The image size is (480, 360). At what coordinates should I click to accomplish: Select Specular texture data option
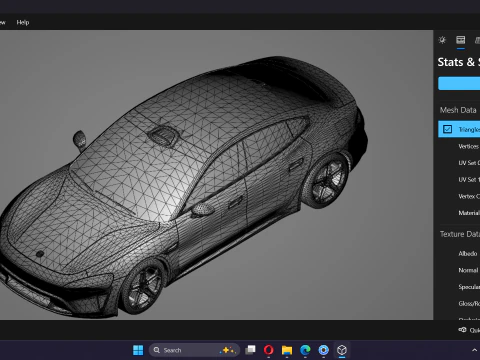click(469, 287)
